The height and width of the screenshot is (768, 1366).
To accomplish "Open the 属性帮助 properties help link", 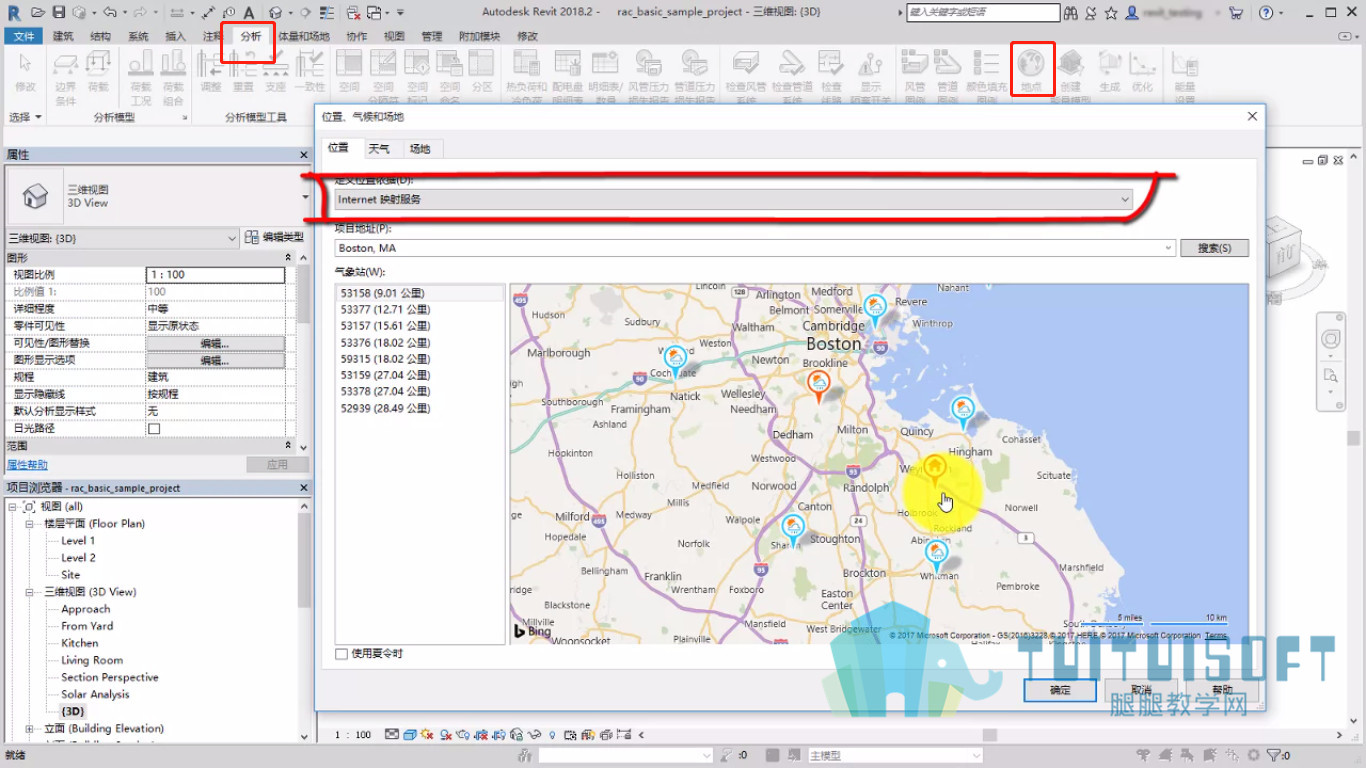I will coord(27,465).
